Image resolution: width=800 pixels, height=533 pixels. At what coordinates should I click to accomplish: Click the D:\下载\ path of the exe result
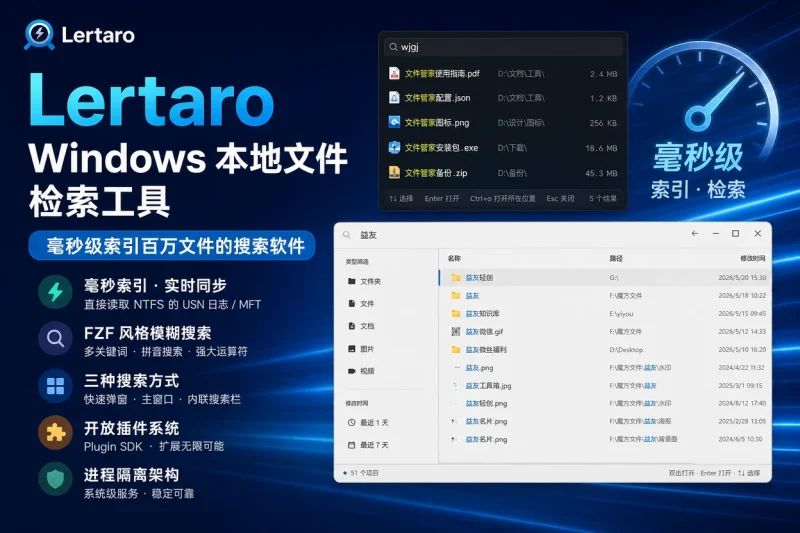pyautogui.click(x=512, y=148)
